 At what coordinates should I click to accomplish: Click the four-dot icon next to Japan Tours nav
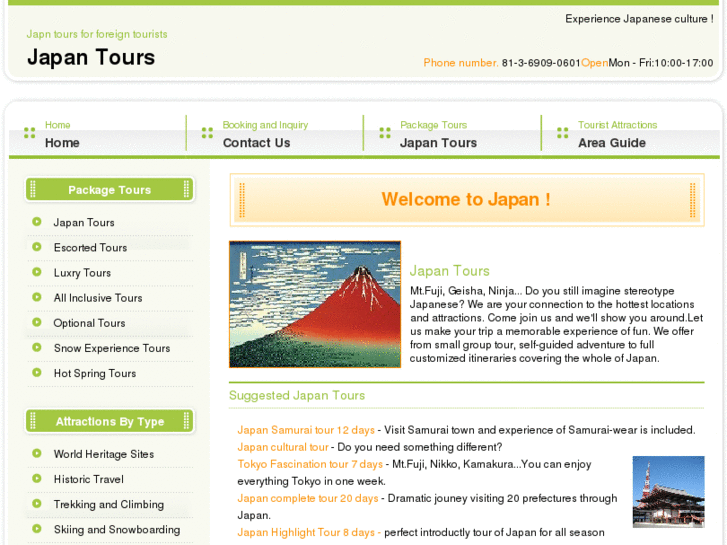(x=385, y=133)
